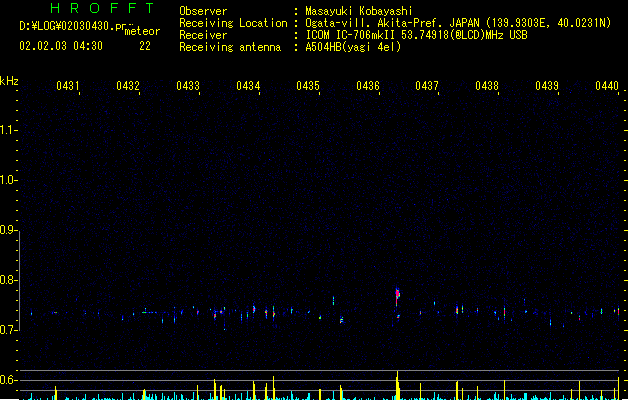
Task: Click the Receiver field label
Action: coord(203,35)
